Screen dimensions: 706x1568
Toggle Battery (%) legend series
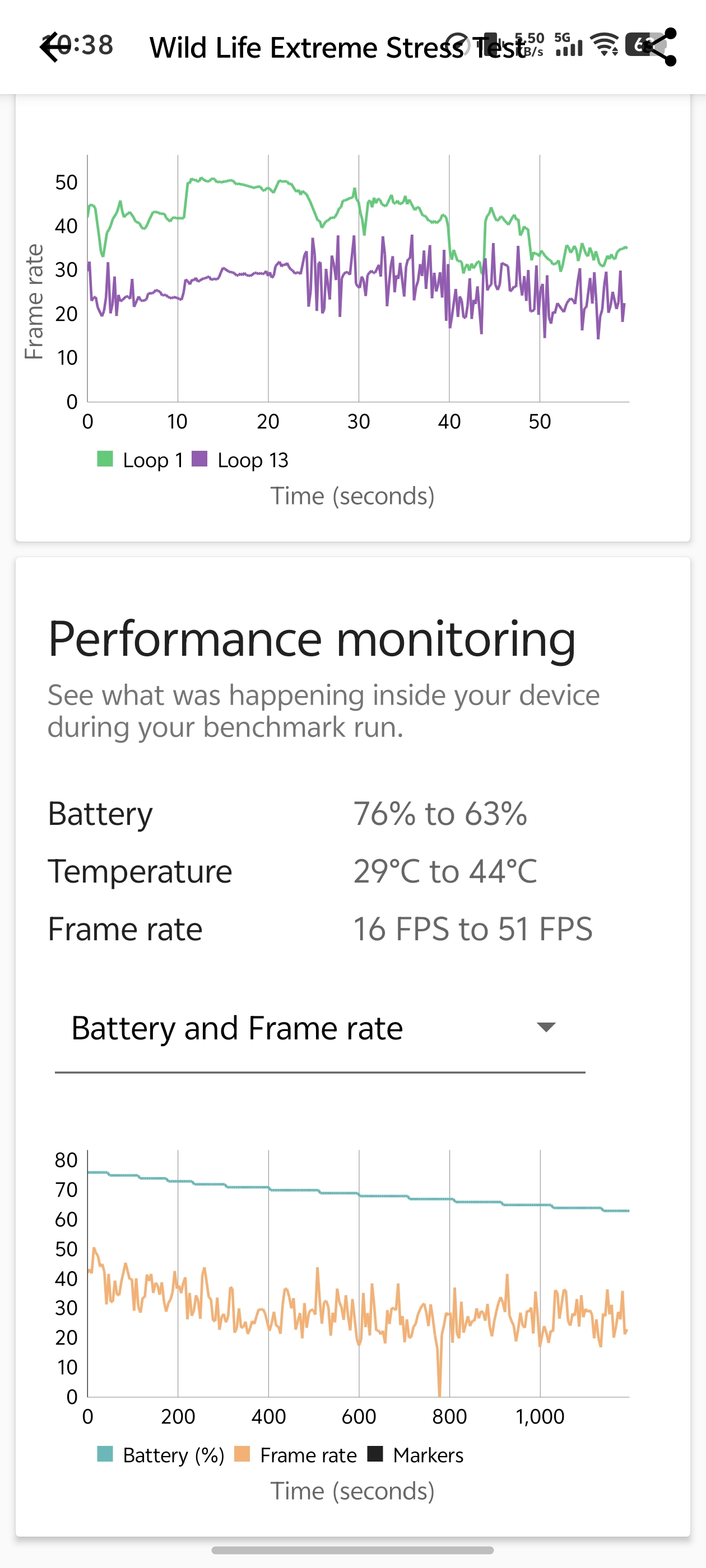(161, 1455)
